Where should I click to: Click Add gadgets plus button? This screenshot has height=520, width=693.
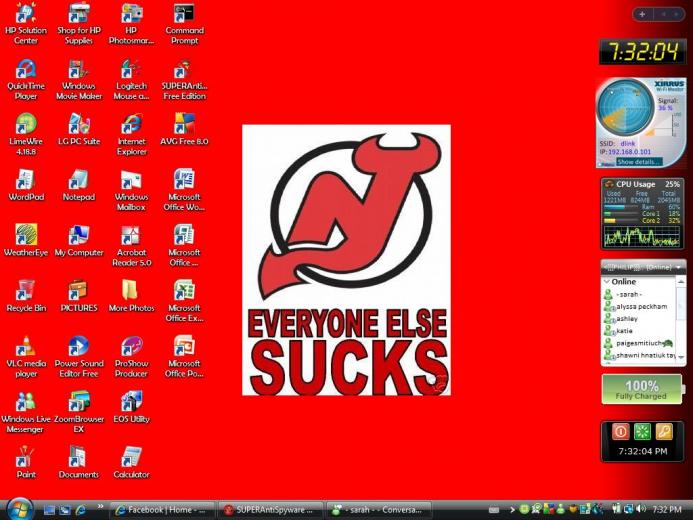[642, 14]
